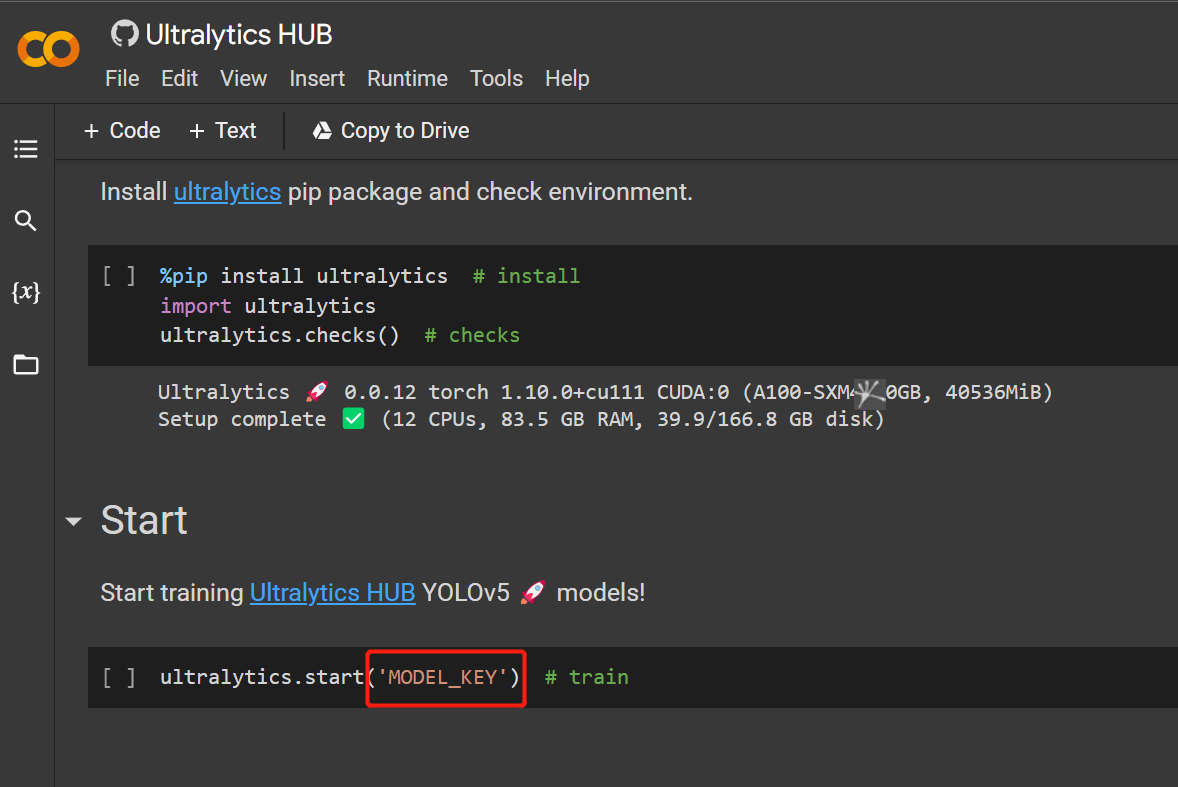The image size is (1178, 787).
Task: Click the '%pip install ultralytics' code line
Action: (x=304, y=276)
